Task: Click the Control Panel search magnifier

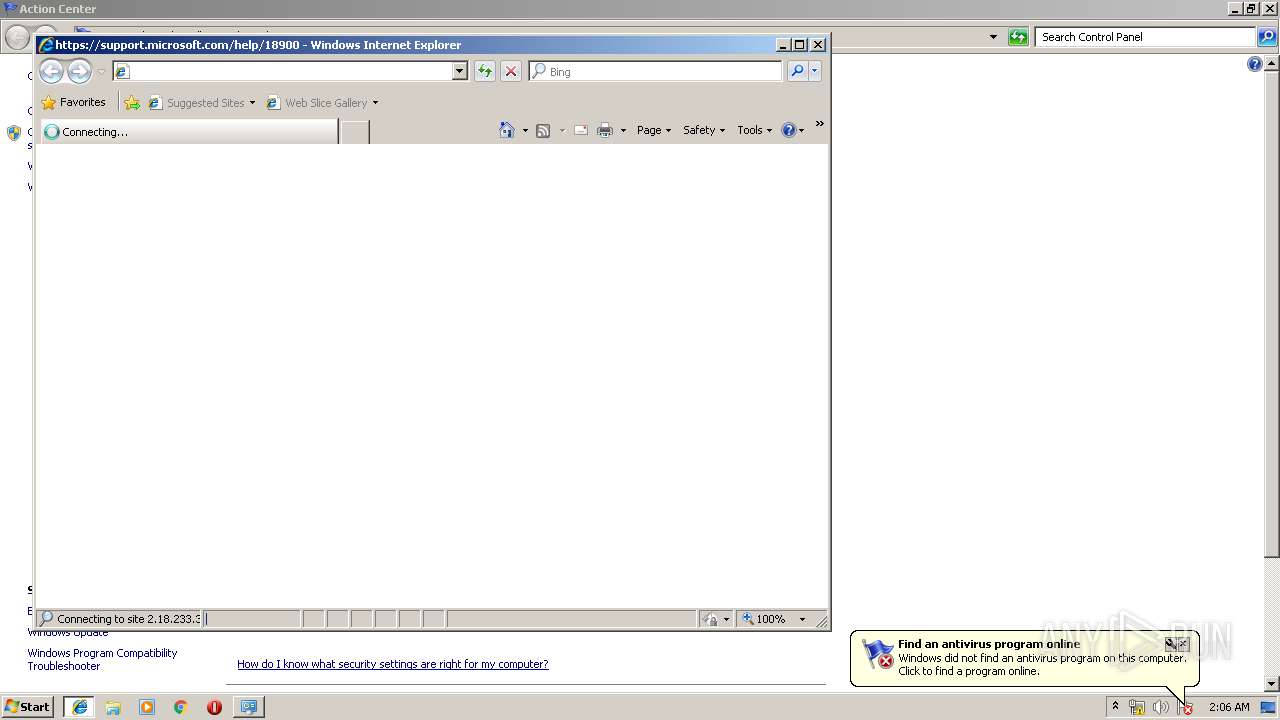Action: point(1267,37)
